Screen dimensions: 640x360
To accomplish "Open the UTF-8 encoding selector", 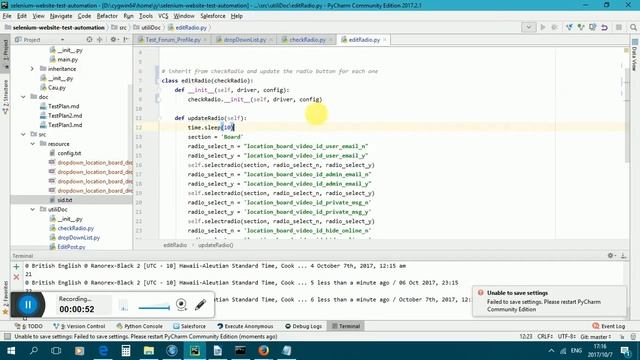I will tap(567, 337).
